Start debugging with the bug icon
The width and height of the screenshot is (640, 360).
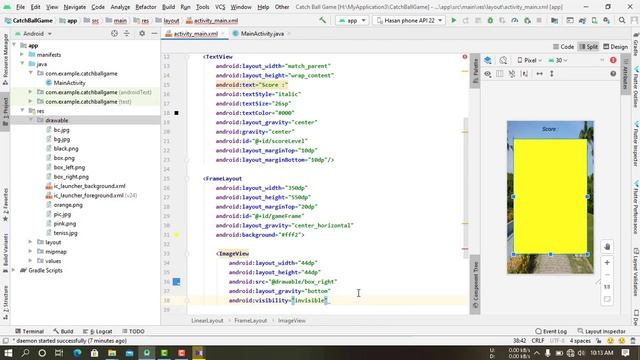[490, 20]
